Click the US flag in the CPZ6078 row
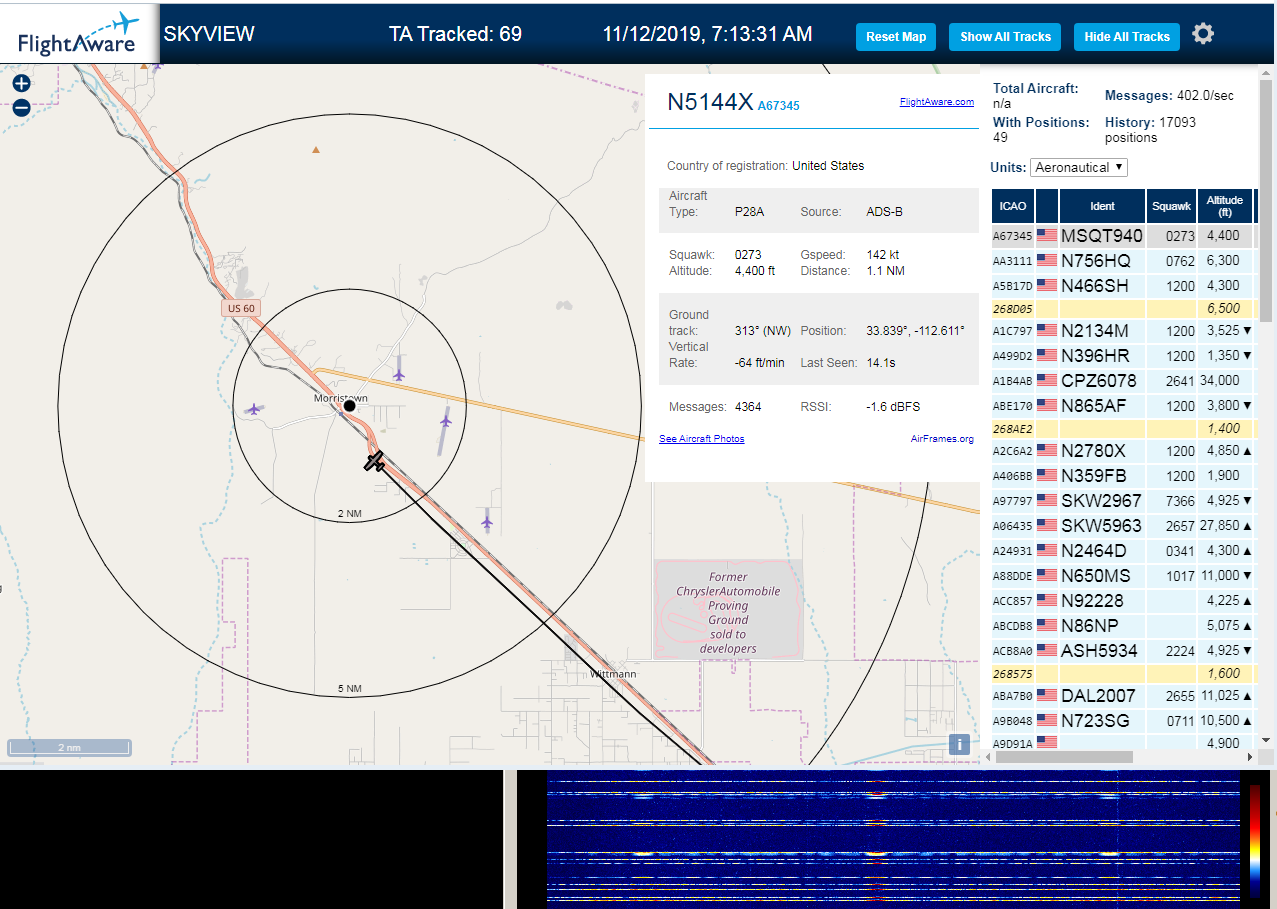Screen dimensions: 1277x909 pos(1047,381)
